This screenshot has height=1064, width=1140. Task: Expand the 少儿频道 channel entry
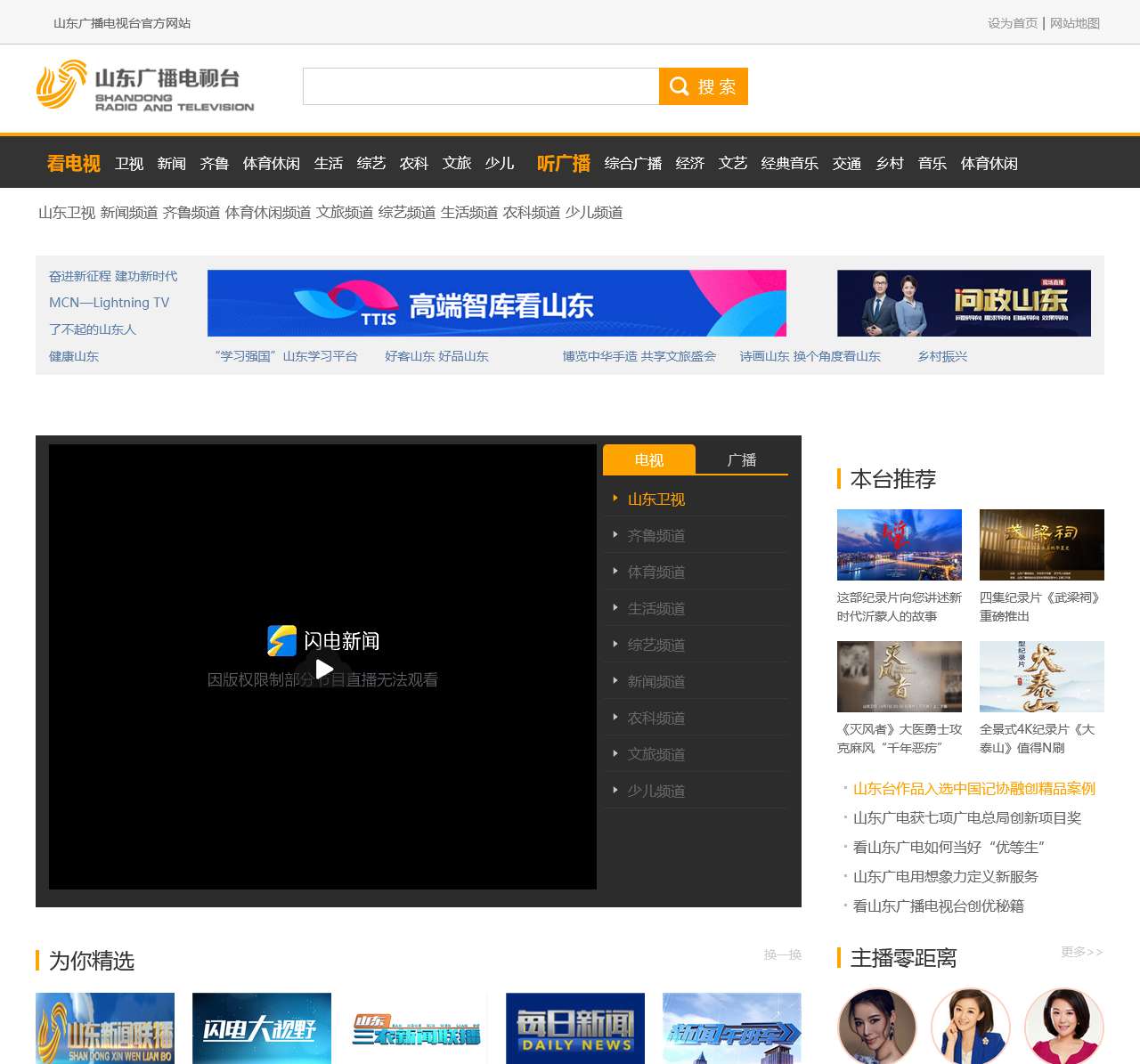point(656,790)
